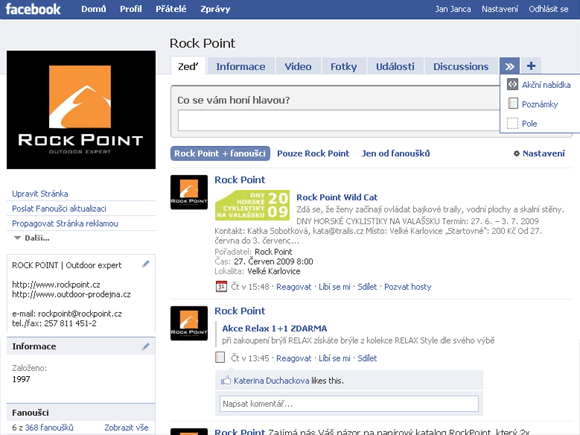Click Odhlásit se link
Screen dimensions: 580x435
(548, 9)
